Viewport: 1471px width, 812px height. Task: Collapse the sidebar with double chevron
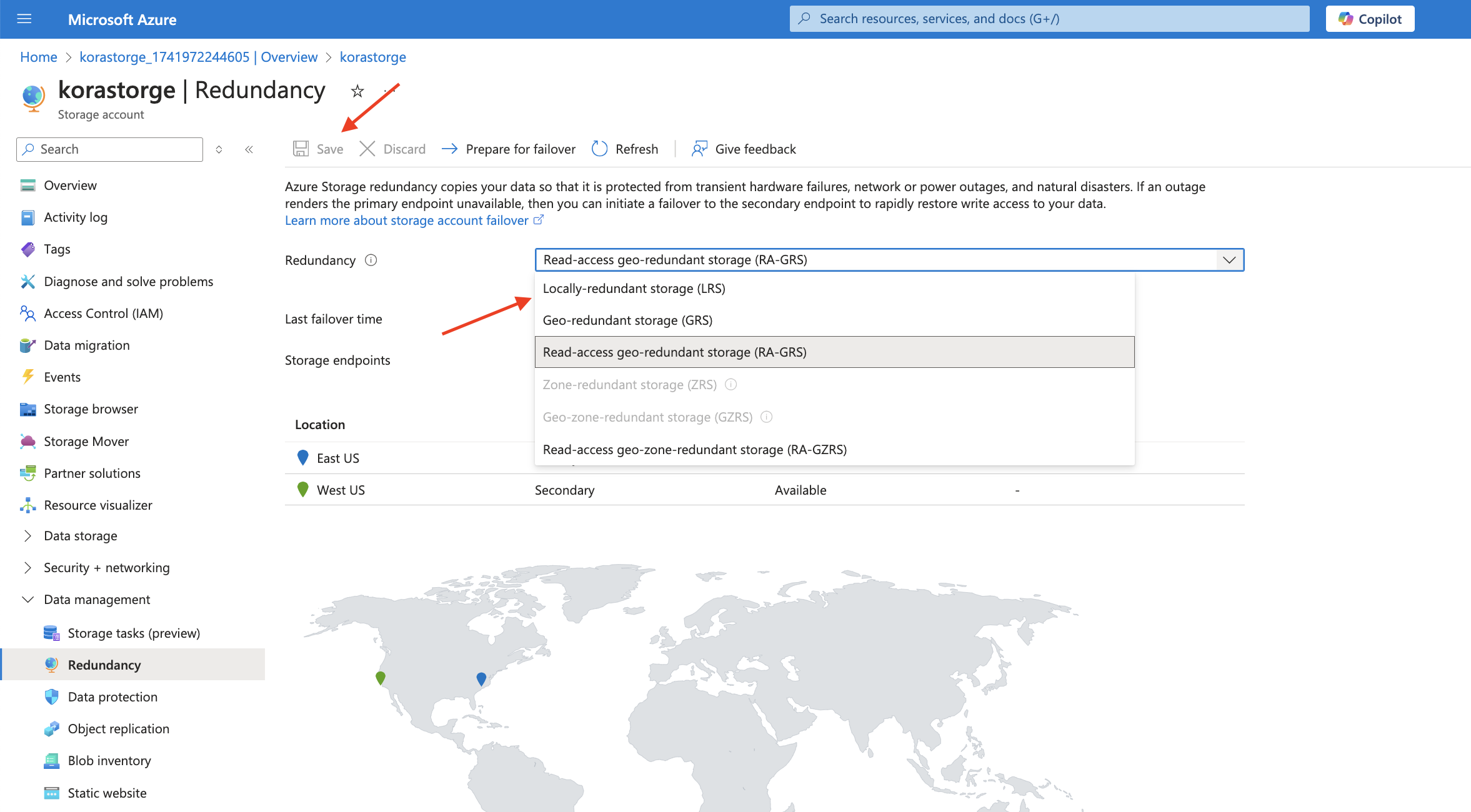[x=249, y=149]
